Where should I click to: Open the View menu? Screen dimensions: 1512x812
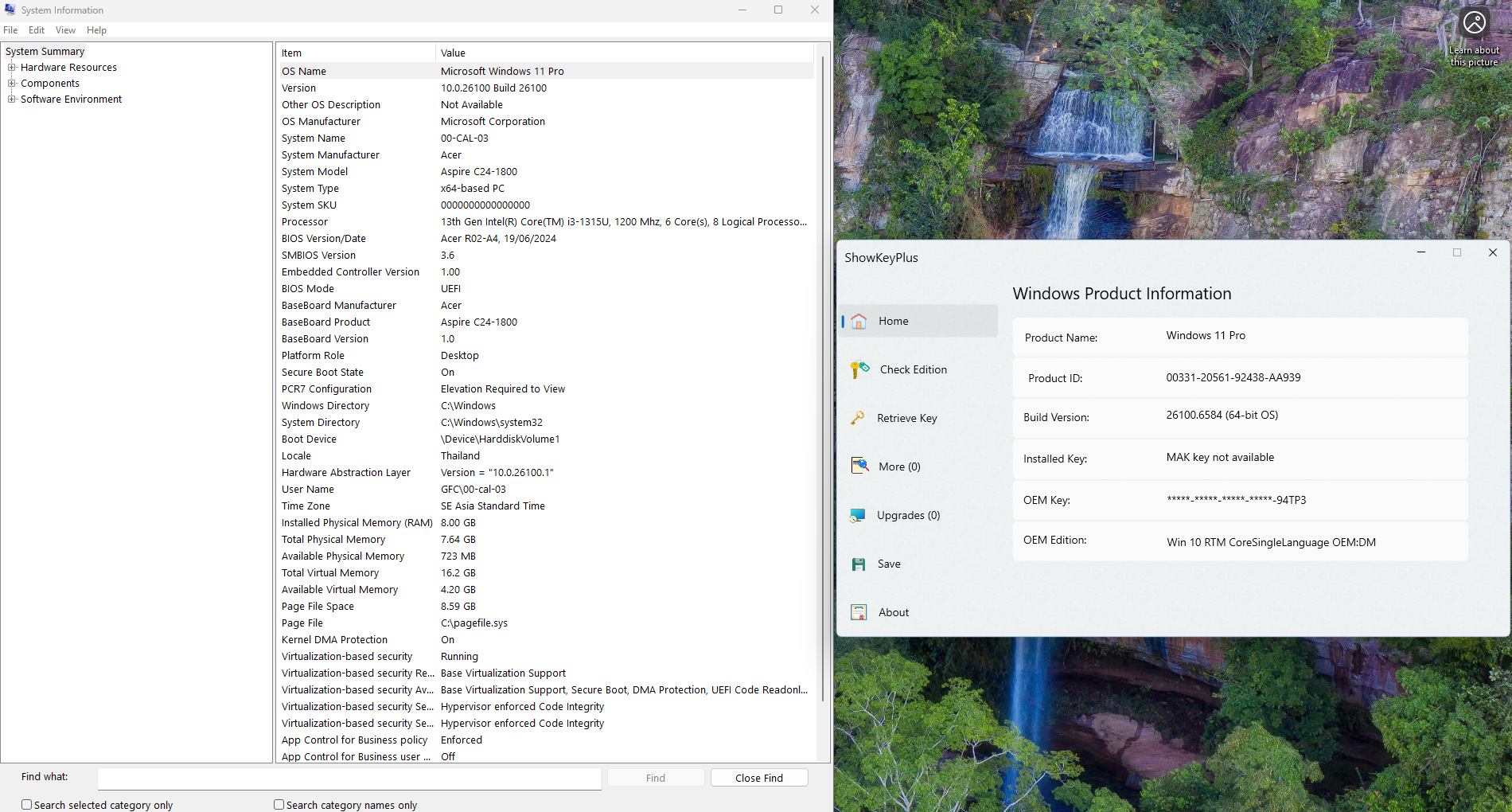(65, 30)
